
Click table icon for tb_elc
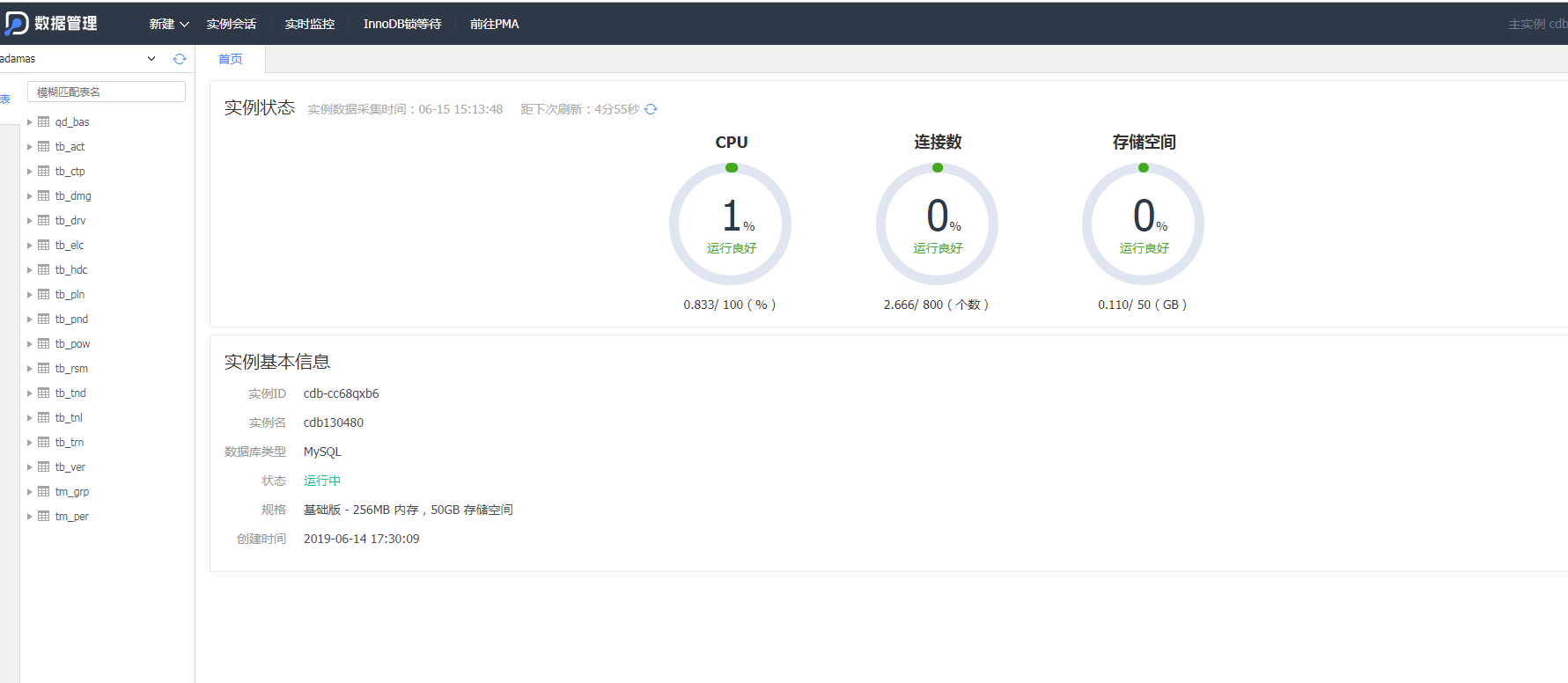44,245
